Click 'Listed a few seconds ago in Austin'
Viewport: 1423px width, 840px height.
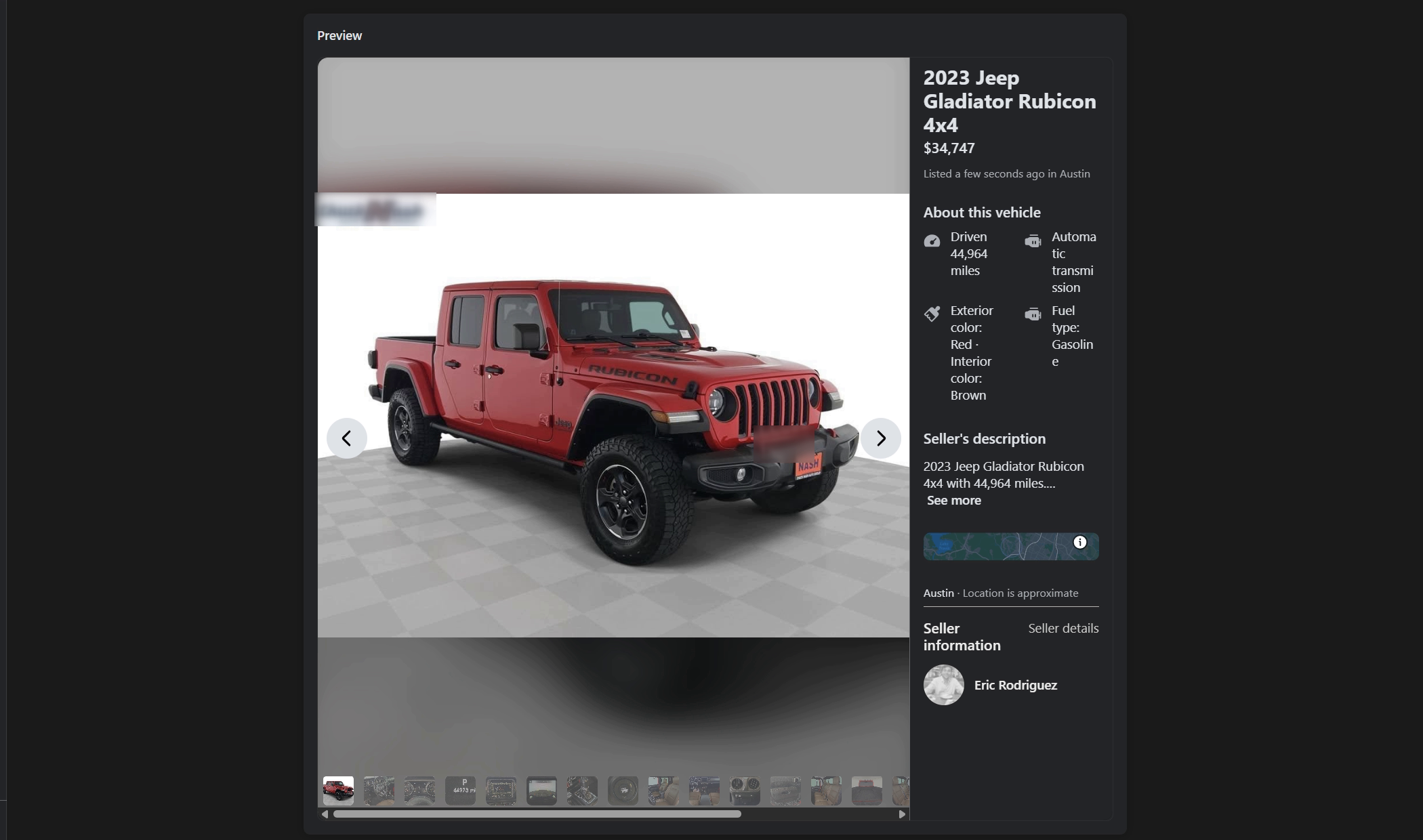tap(1006, 174)
